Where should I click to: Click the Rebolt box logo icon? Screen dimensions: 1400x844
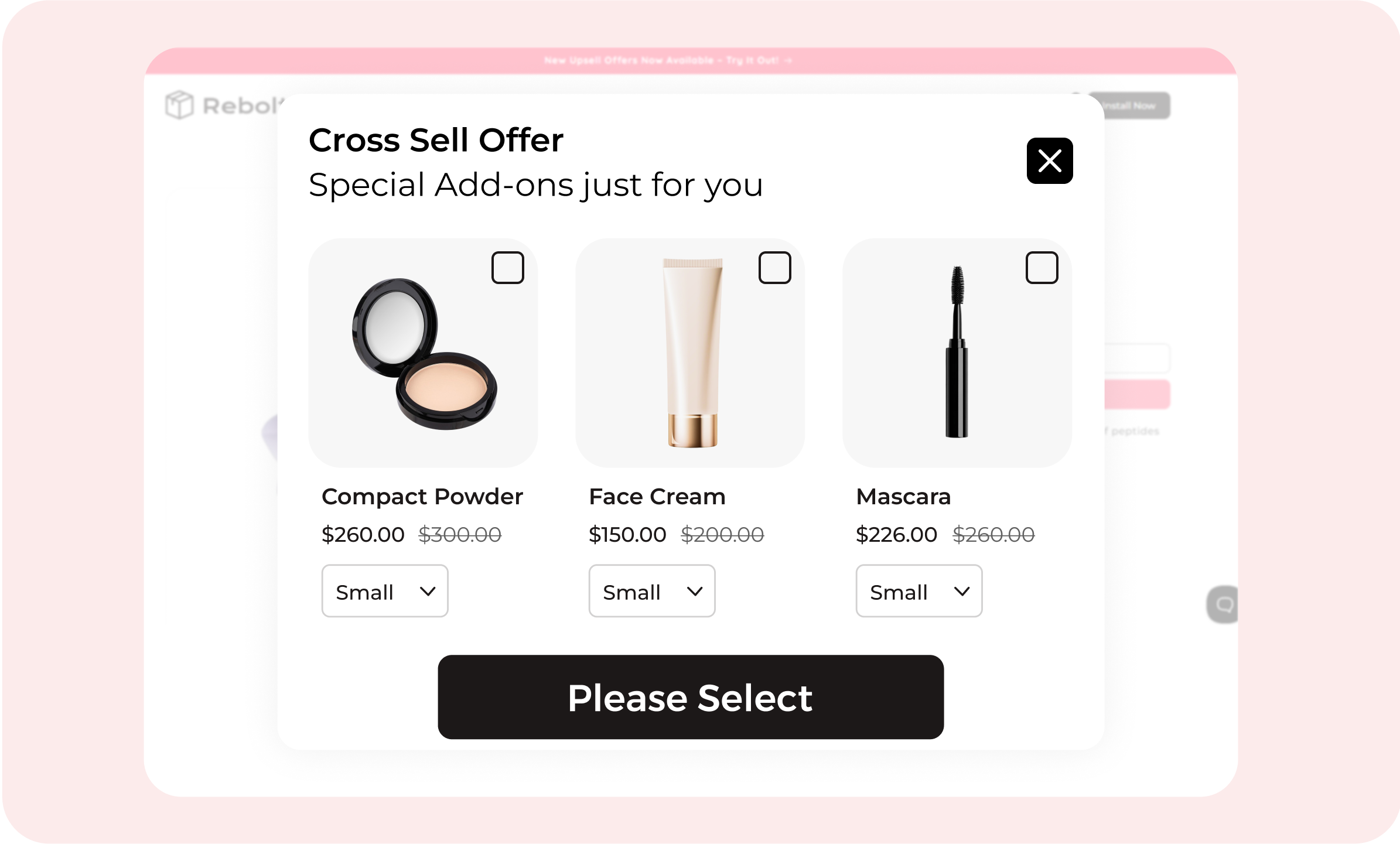[x=179, y=105]
